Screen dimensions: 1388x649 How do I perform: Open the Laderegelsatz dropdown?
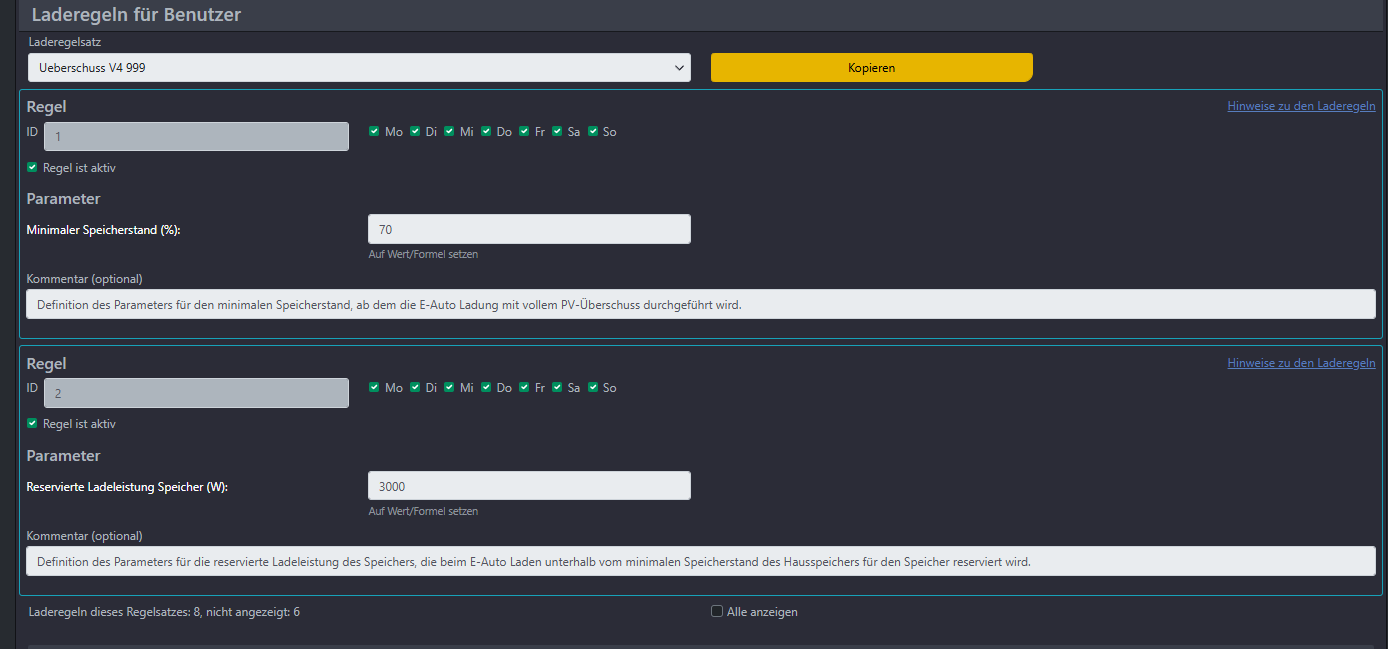tap(358, 68)
